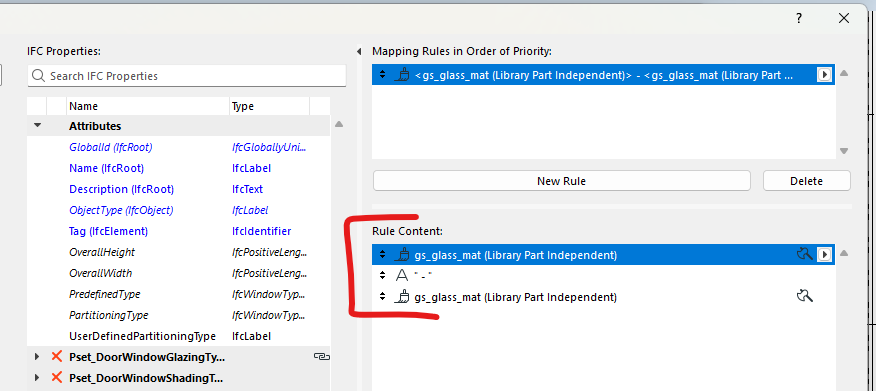The image size is (876, 391).
Task: Select the gs_glass_mat mapping rule in priority list
Action: (603, 74)
